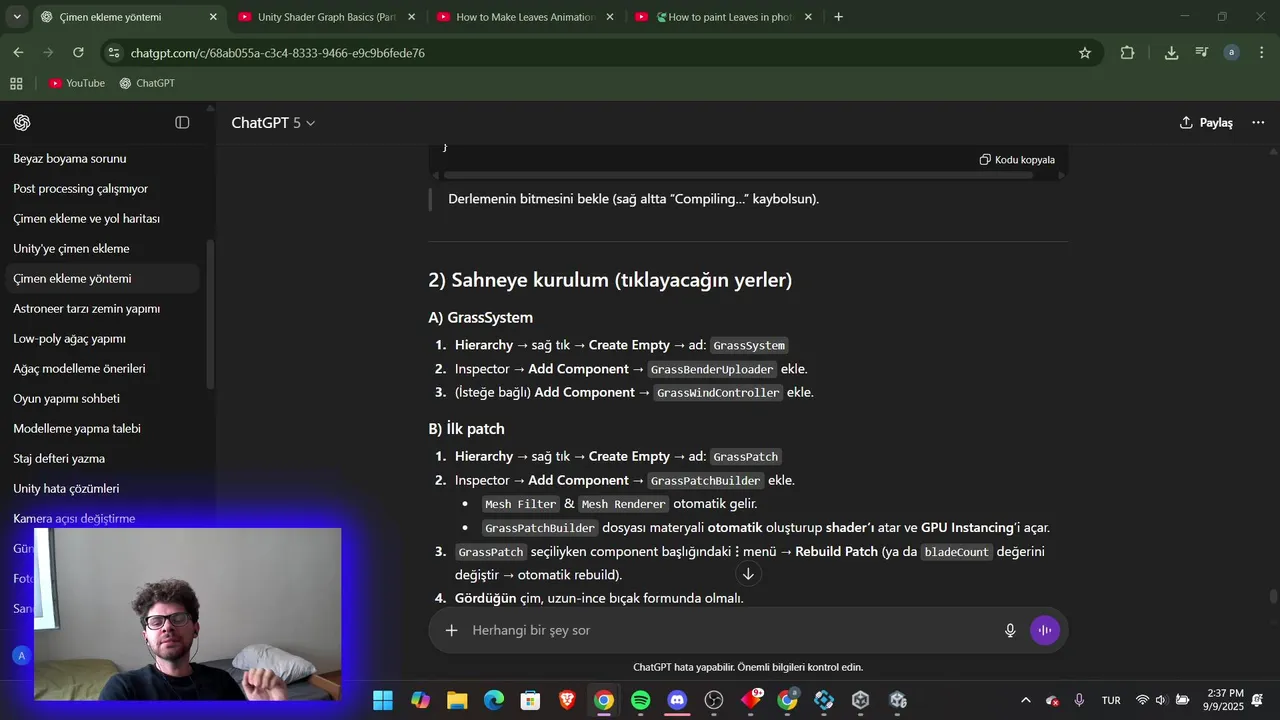The width and height of the screenshot is (1280, 720).
Task: Open the Chrome profile avatar
Action: pyautogui.click(x=1232, y=53)
